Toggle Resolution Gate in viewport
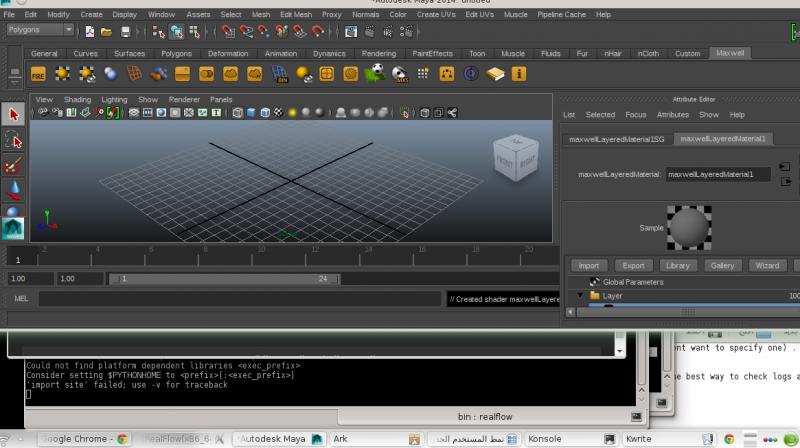 161,112
